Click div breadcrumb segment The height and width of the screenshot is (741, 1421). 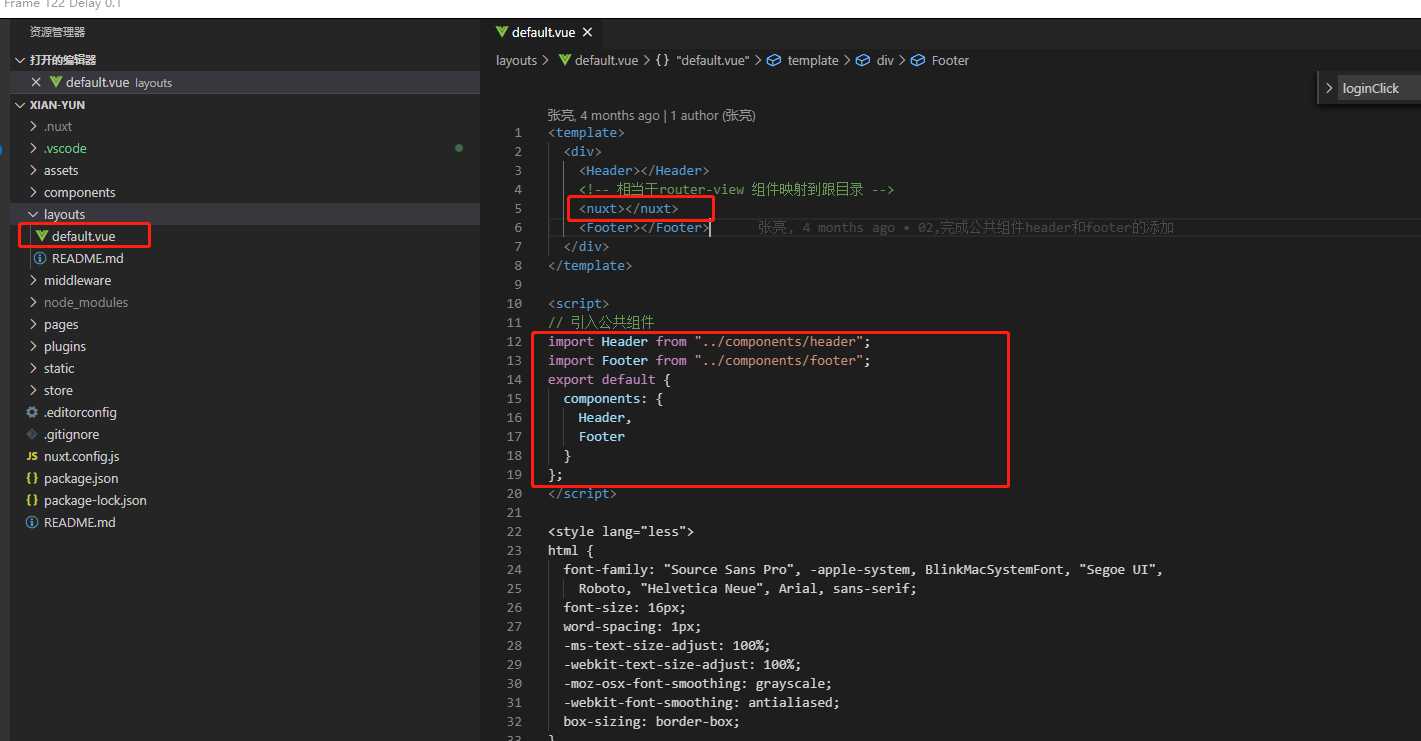[x=885, y=60]
